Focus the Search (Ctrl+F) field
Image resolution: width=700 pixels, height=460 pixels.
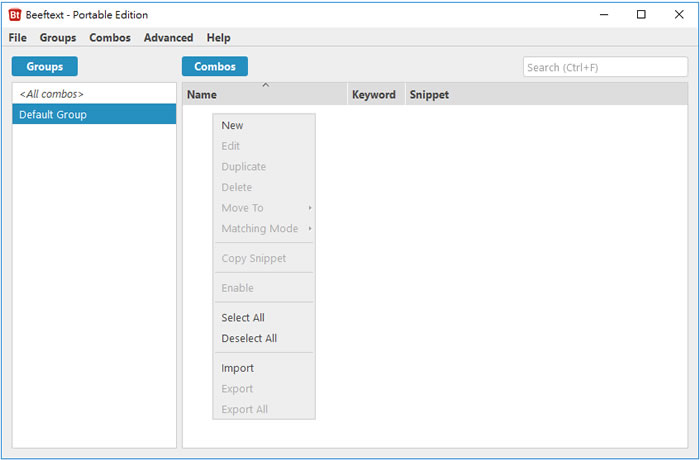click(604, 67)
